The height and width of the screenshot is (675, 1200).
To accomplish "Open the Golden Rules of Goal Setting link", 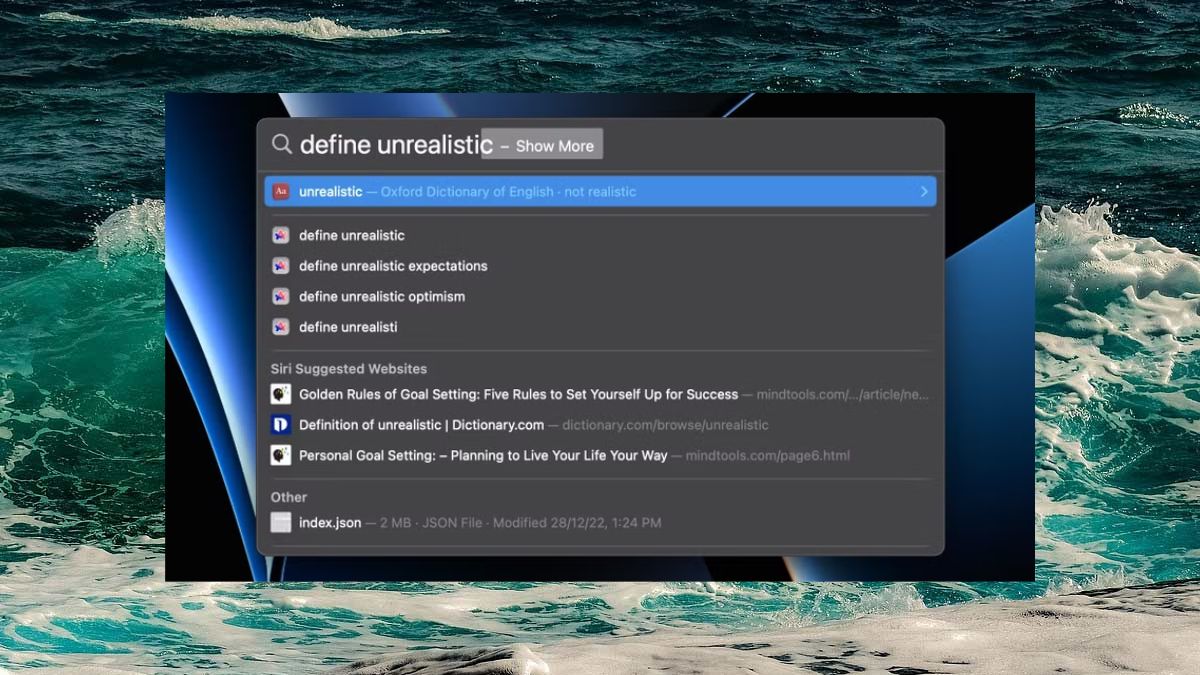I will click(x=518, y=395).
